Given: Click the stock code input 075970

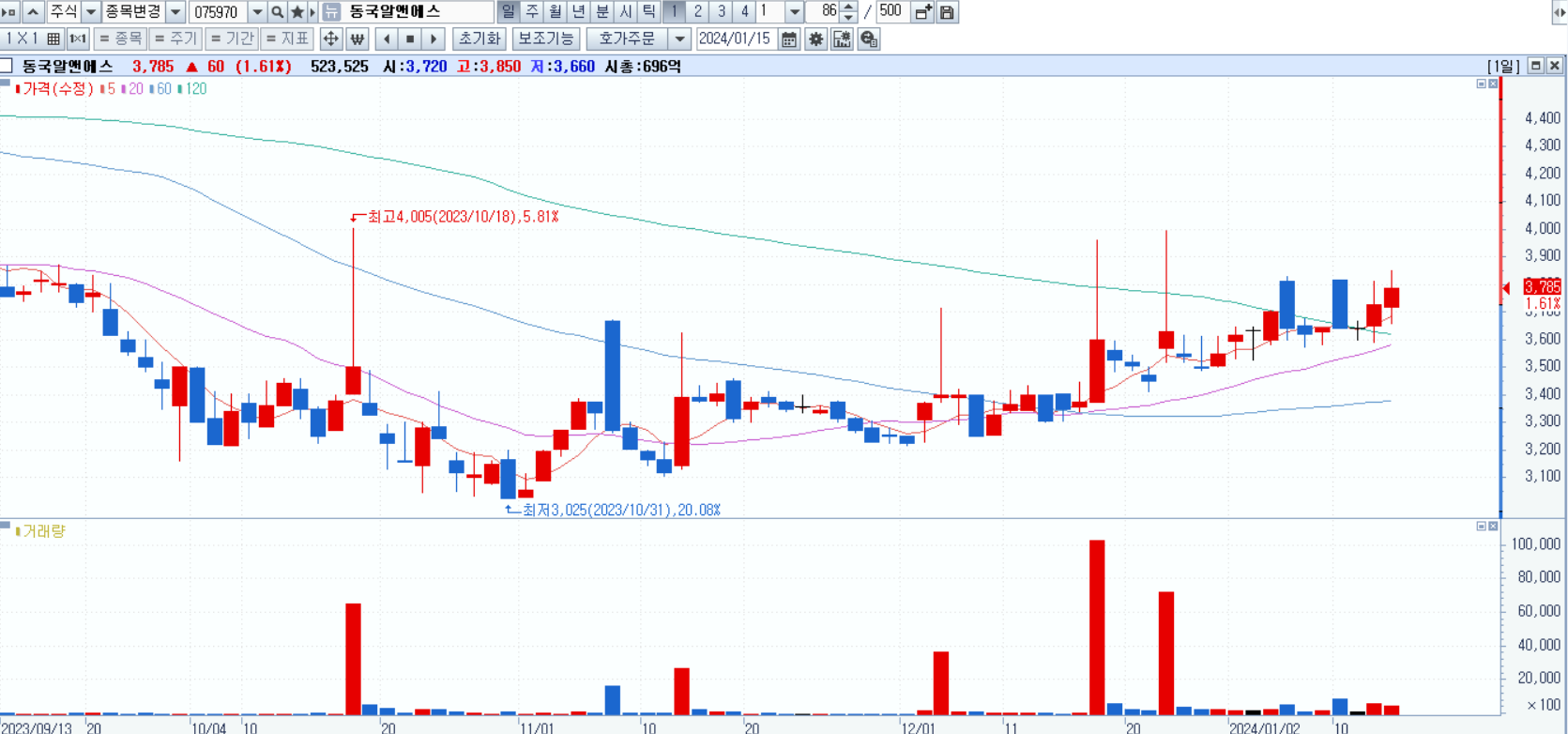Looking at the screenshot, I should tap(218, 12).
